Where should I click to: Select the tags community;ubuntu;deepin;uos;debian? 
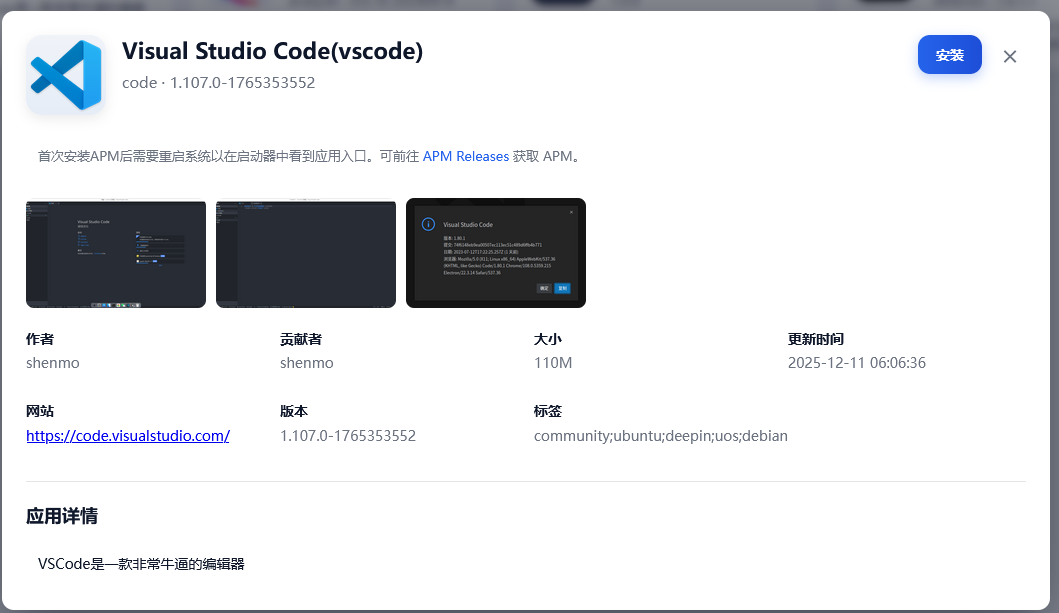click(x=661, y=436)
